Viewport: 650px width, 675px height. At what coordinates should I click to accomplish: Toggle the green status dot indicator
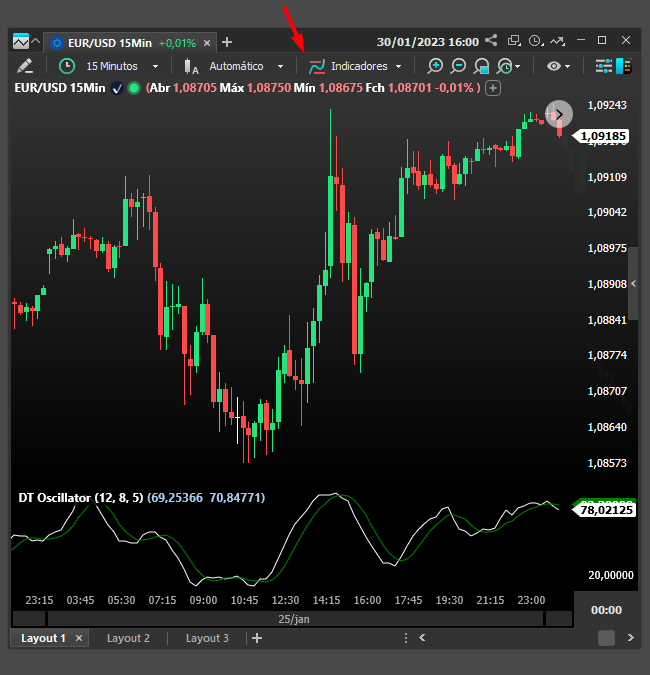click(x=134, y=88)
